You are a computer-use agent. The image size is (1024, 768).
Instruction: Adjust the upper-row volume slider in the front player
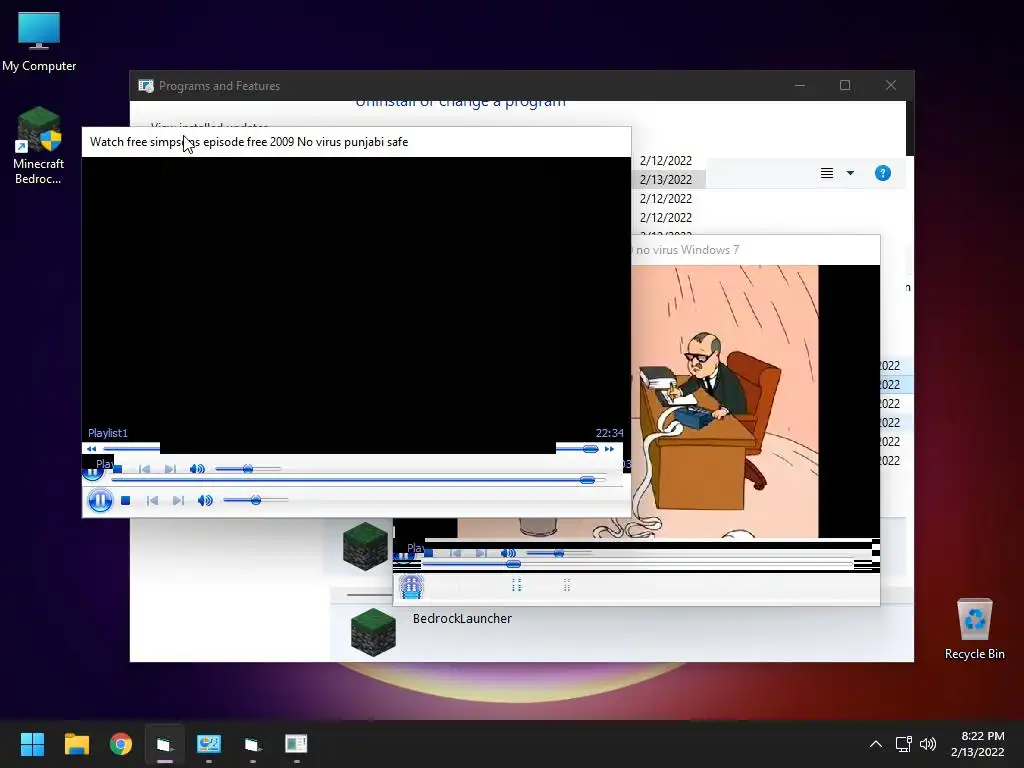pos(248,469)
